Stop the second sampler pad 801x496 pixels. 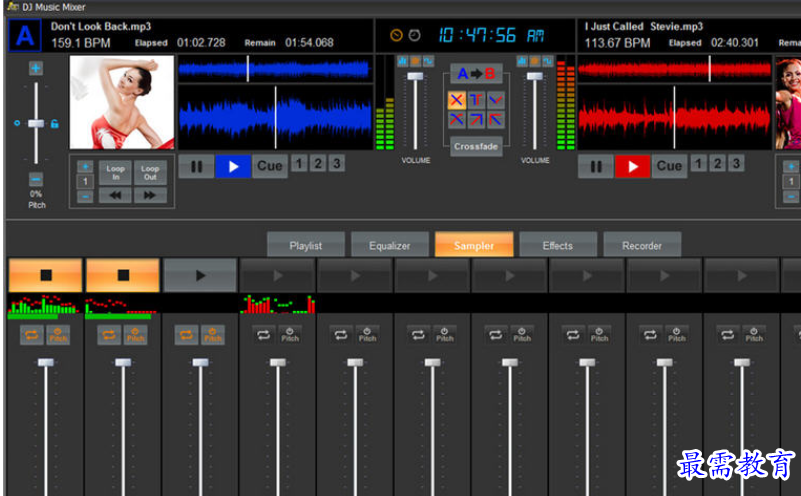tap(123, 275)
